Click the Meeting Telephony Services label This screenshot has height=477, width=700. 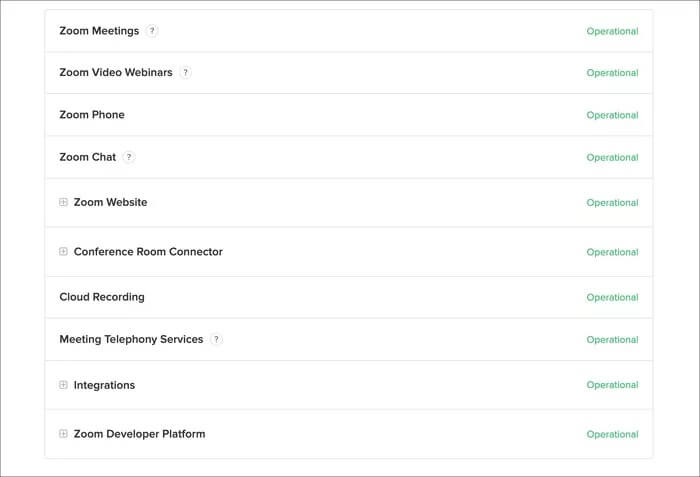coord(131,339)
